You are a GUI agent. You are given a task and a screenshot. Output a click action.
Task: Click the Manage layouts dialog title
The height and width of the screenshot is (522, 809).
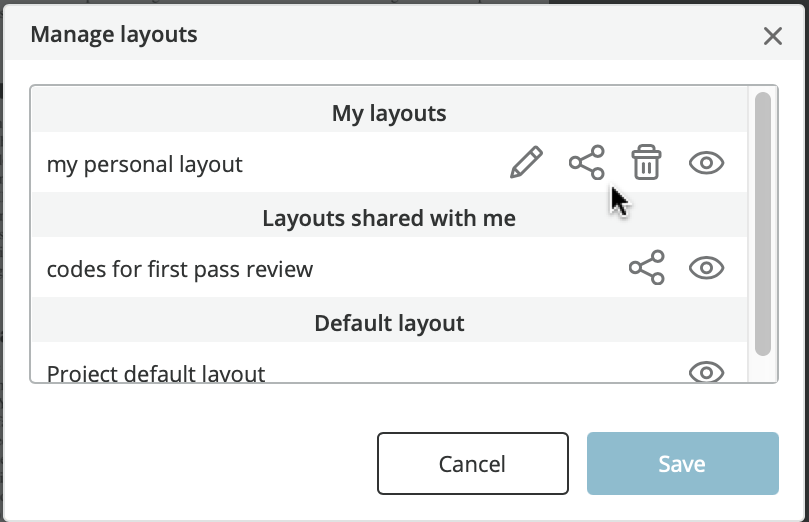114,35
